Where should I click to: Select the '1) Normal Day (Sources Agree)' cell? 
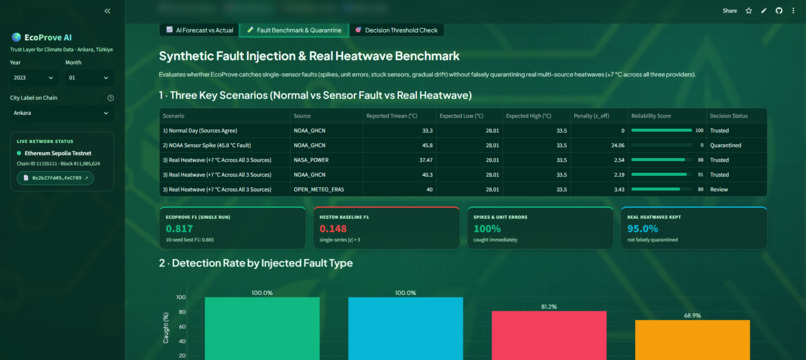tap(225, 131)
